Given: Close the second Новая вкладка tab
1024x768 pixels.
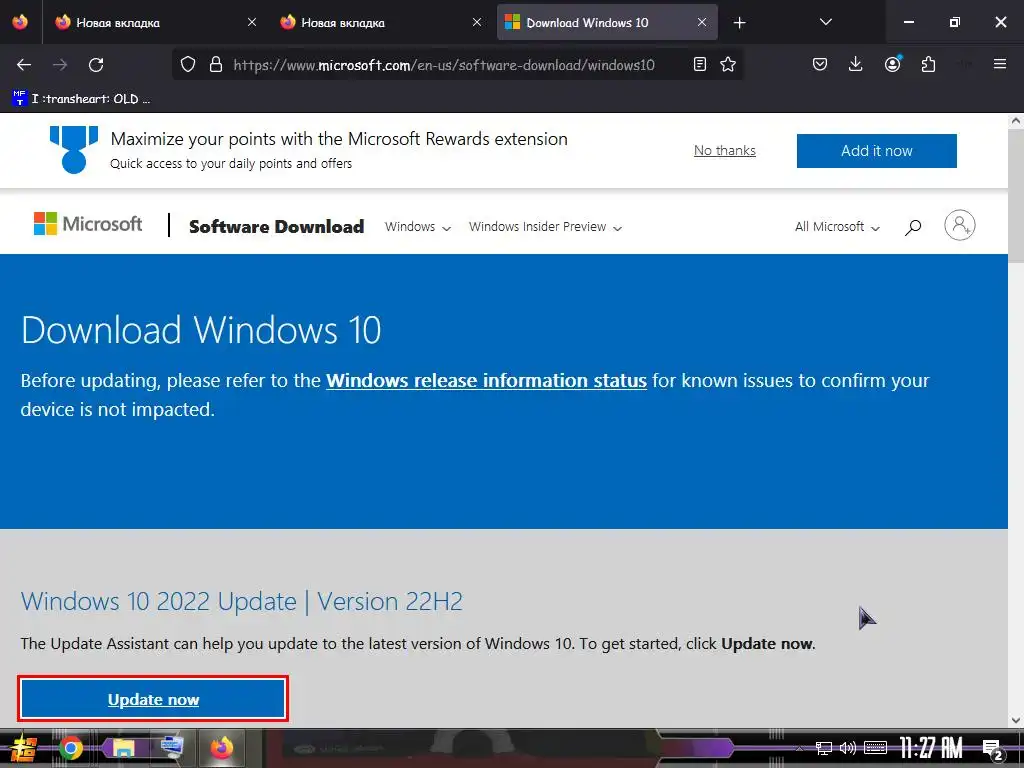Looking at the screenshot, I should coord(477,22).
